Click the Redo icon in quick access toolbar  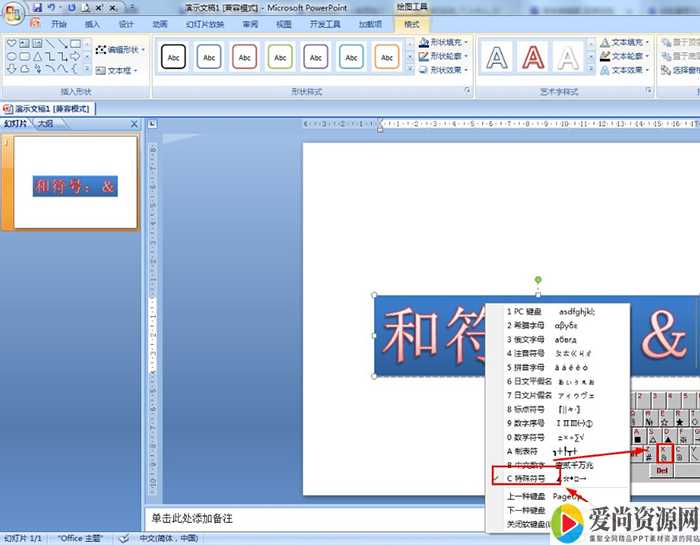point(72,7)
